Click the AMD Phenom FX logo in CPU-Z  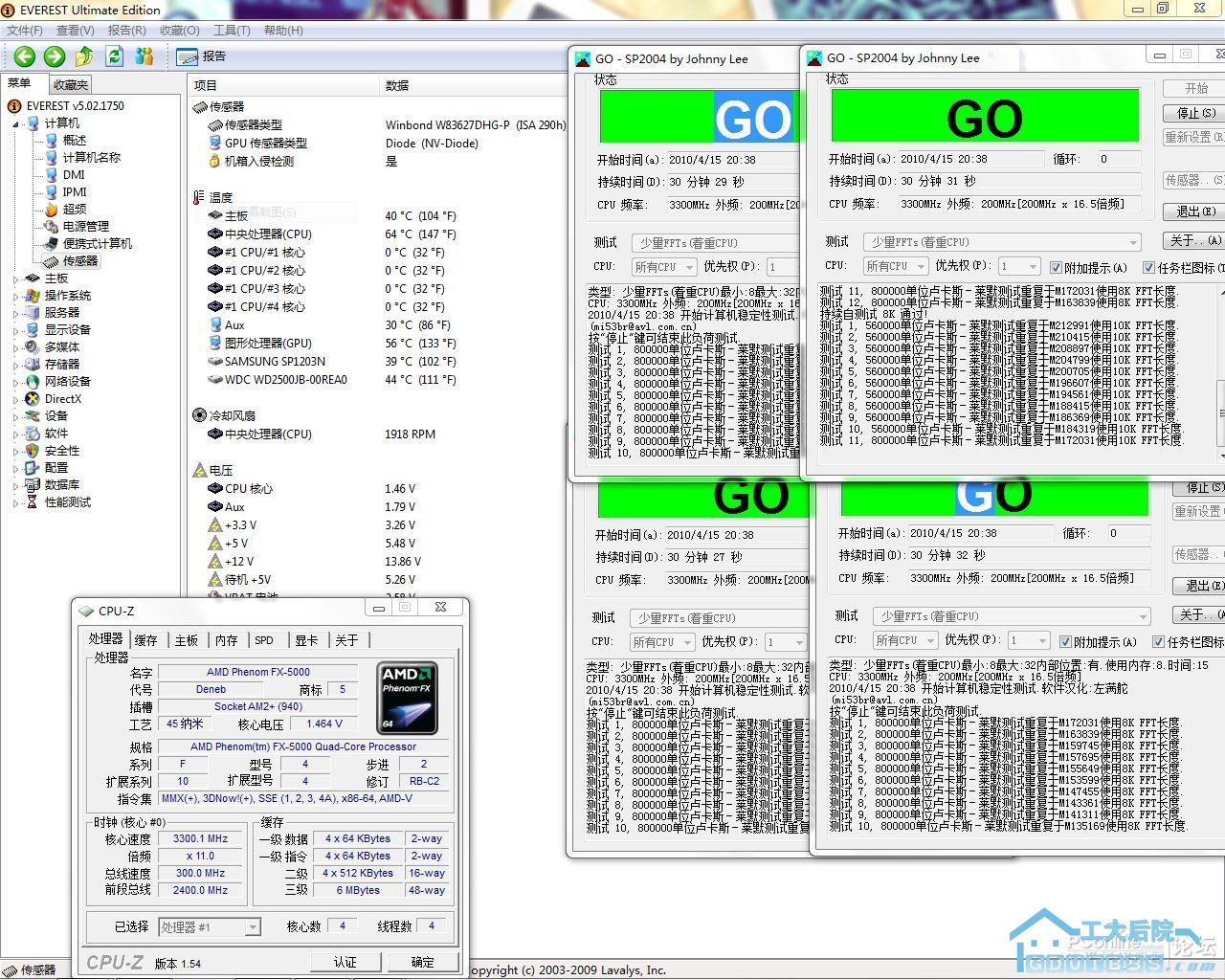coord(407,698)
